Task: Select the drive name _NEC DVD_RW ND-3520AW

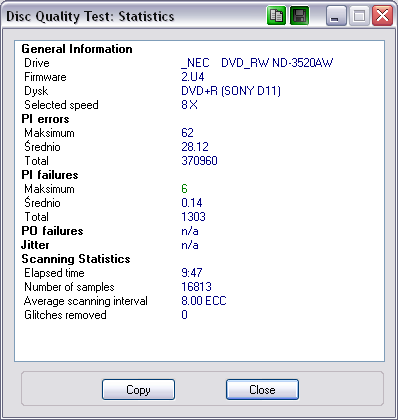Action: click(x=257, y=63)
